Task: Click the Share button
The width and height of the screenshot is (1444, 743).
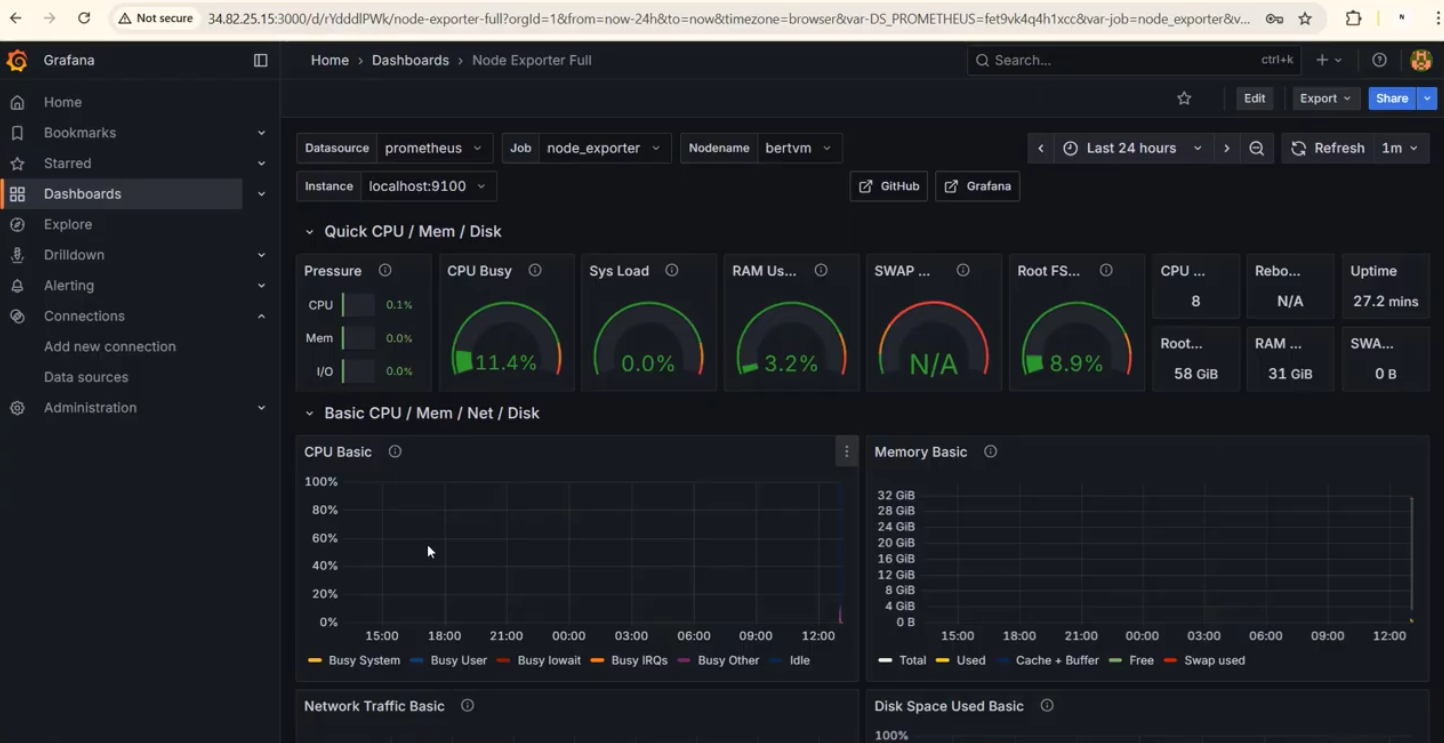Action: (x=1390, y=98)
